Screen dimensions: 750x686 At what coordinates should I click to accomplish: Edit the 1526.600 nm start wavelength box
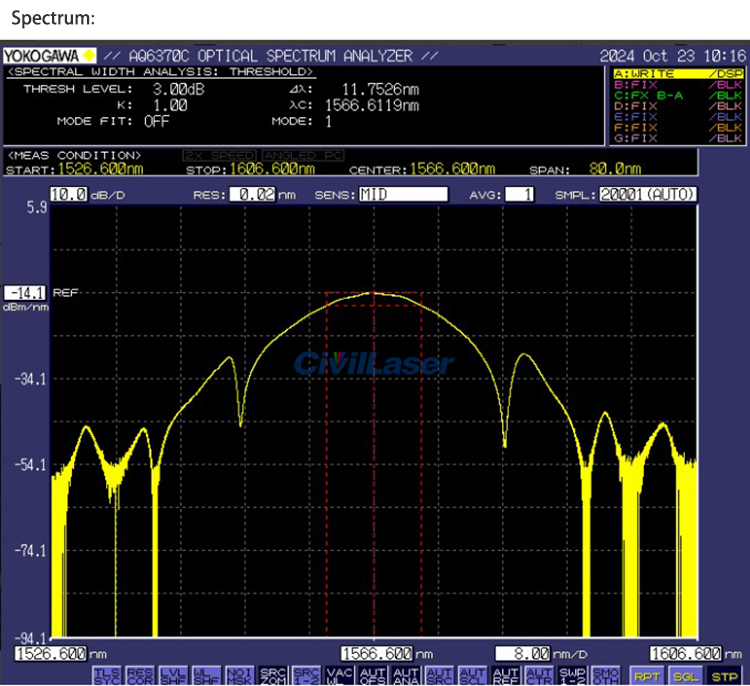click(51, 653)
